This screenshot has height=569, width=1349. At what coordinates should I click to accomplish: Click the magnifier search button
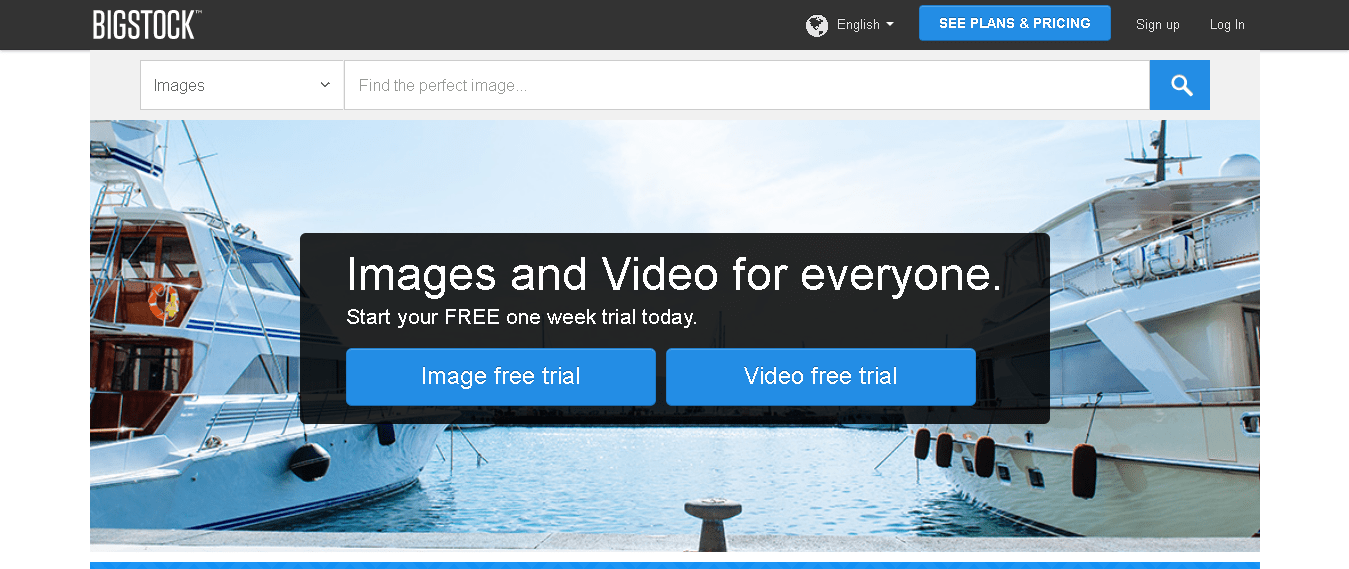[1180, 85]
